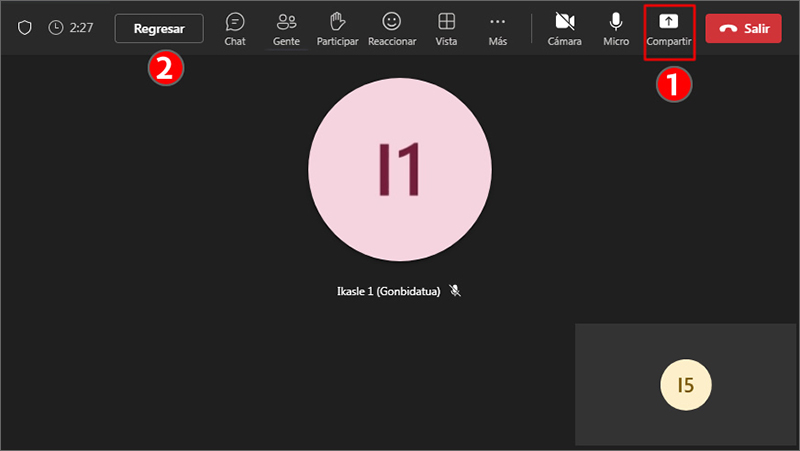Click the large I1 avatar circle
This screenshot has height=451, width=800.
coord(399,170)
